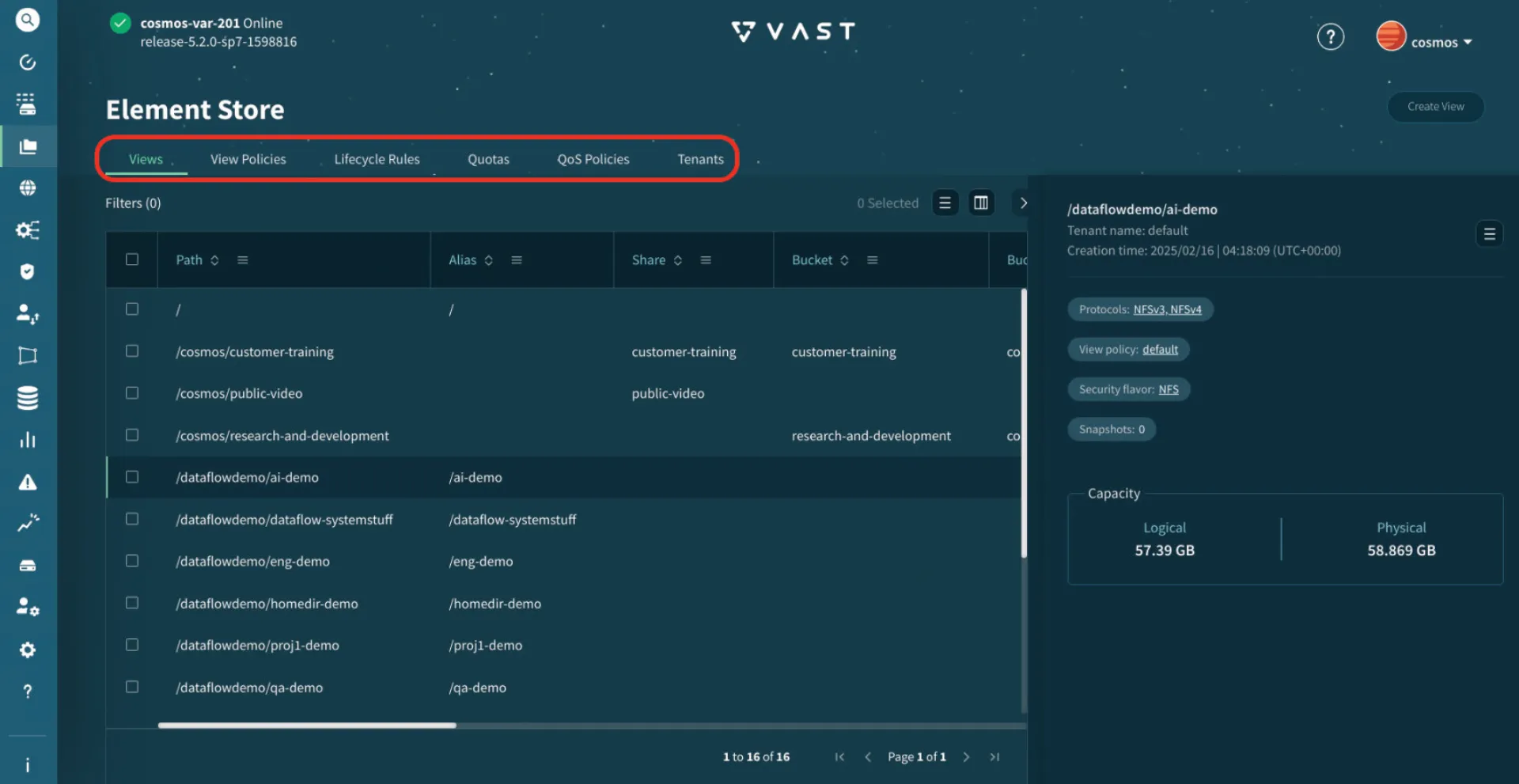Open the Path column menu

pos(243,260)
